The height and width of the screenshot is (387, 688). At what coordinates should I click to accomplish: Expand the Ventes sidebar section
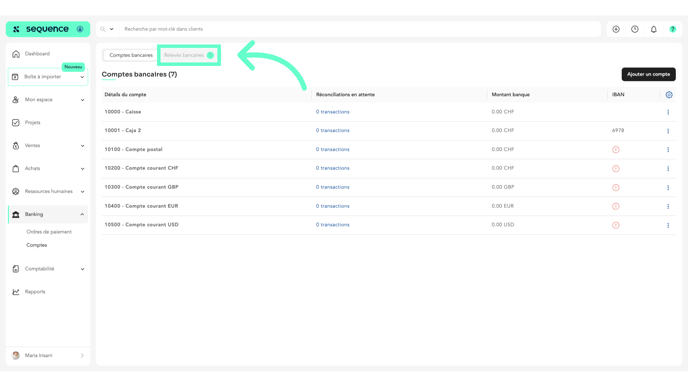click(82, 146)
